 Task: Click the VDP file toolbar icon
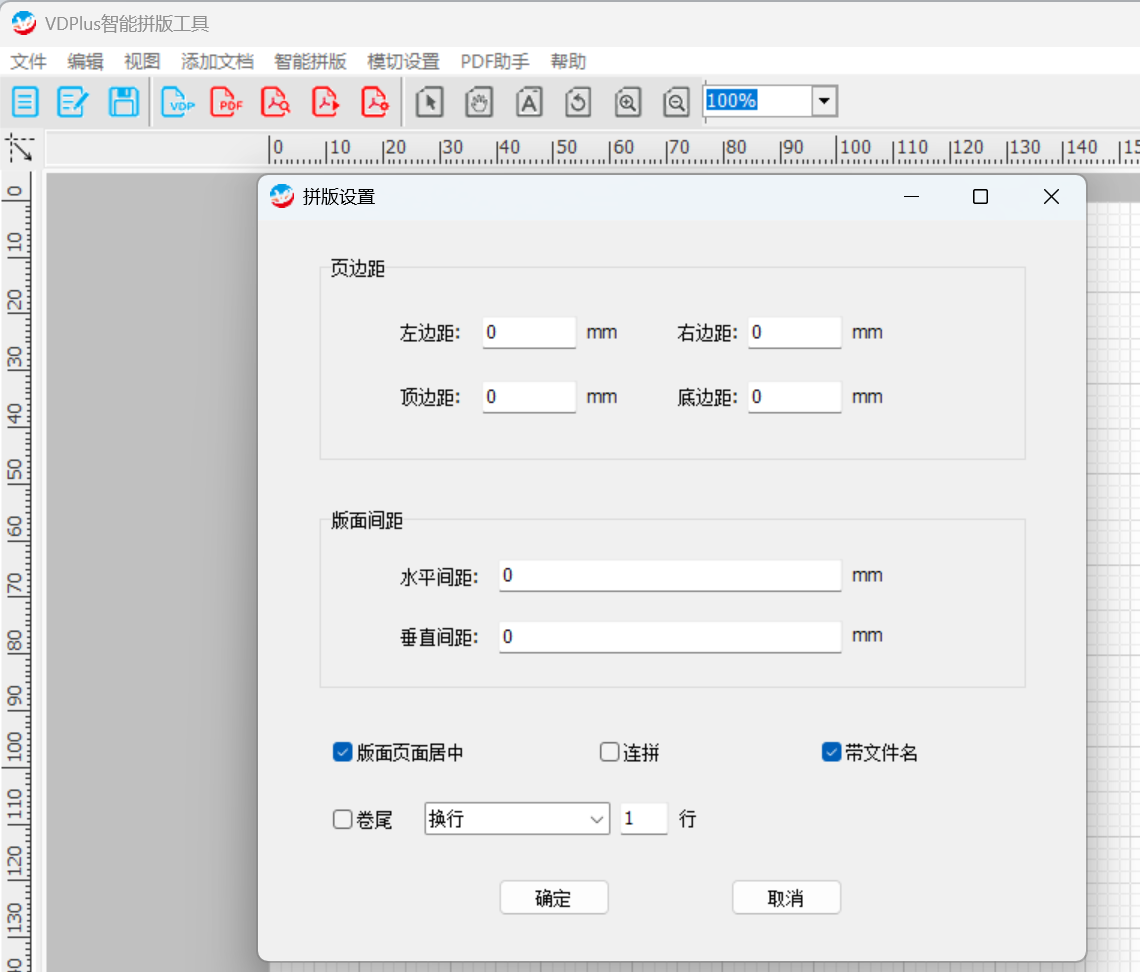178,102
